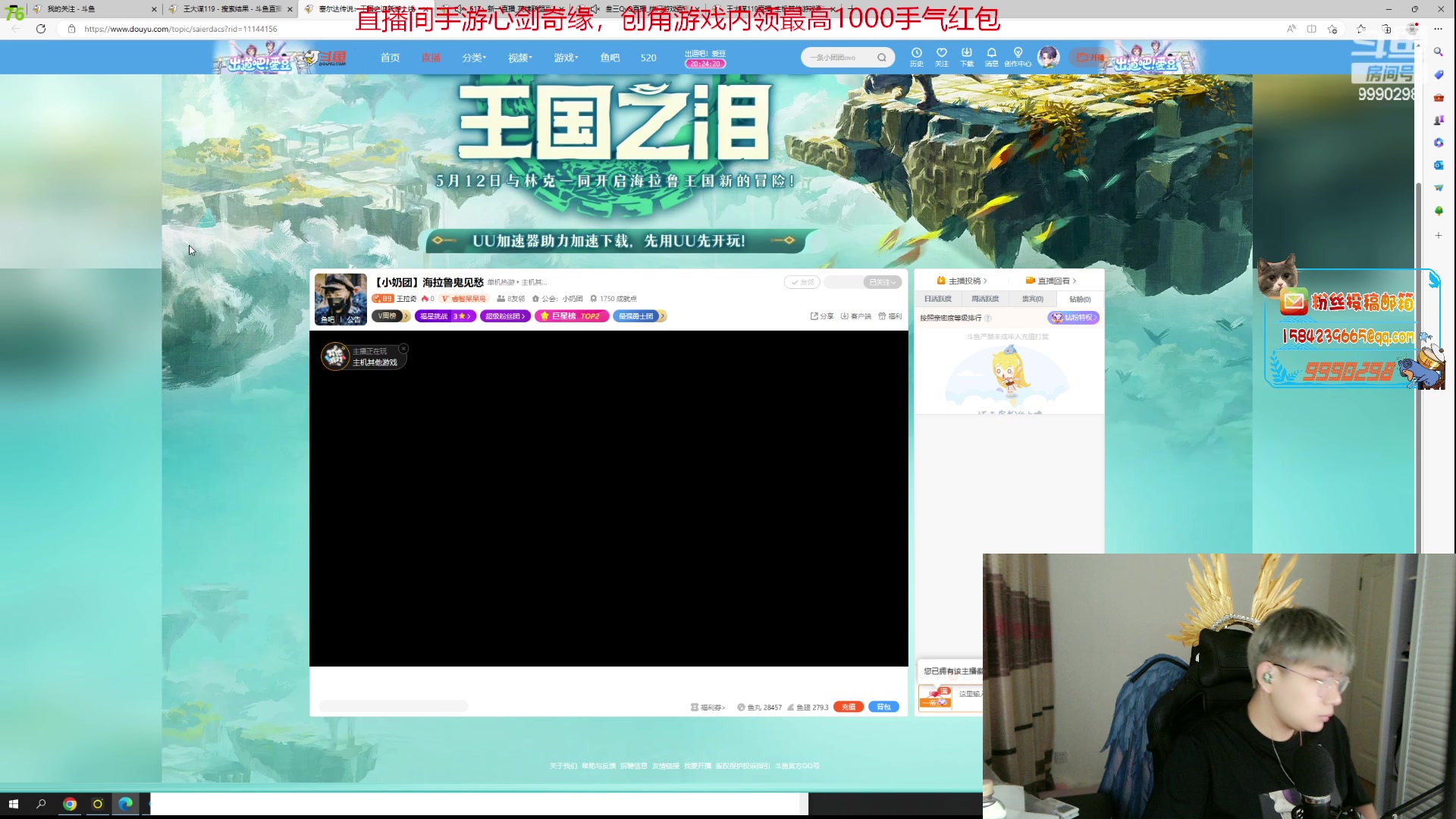
Task: Open the 超级粉丝团 badge
Action: pyautogui.click(x=505, y=316)
